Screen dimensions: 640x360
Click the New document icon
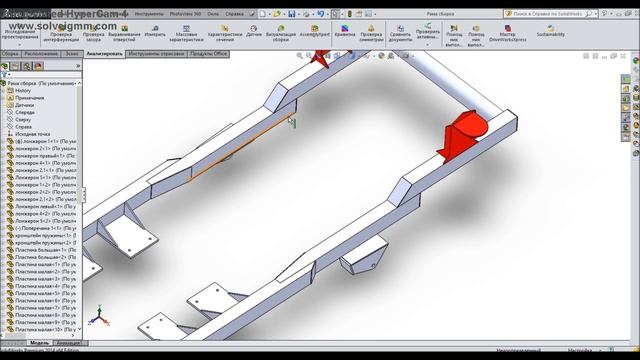263,14
